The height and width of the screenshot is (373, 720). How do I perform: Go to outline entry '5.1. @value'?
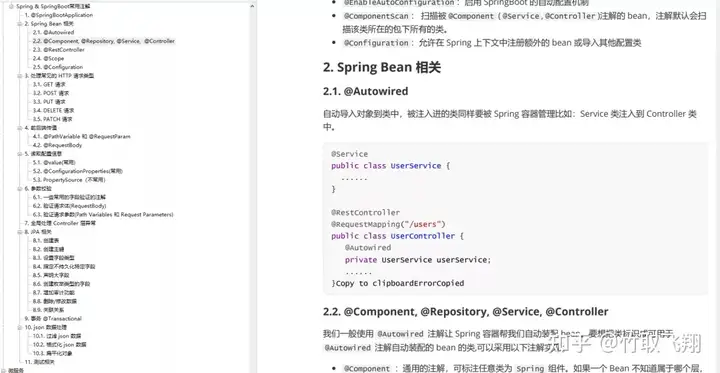(x=54, y=163)
